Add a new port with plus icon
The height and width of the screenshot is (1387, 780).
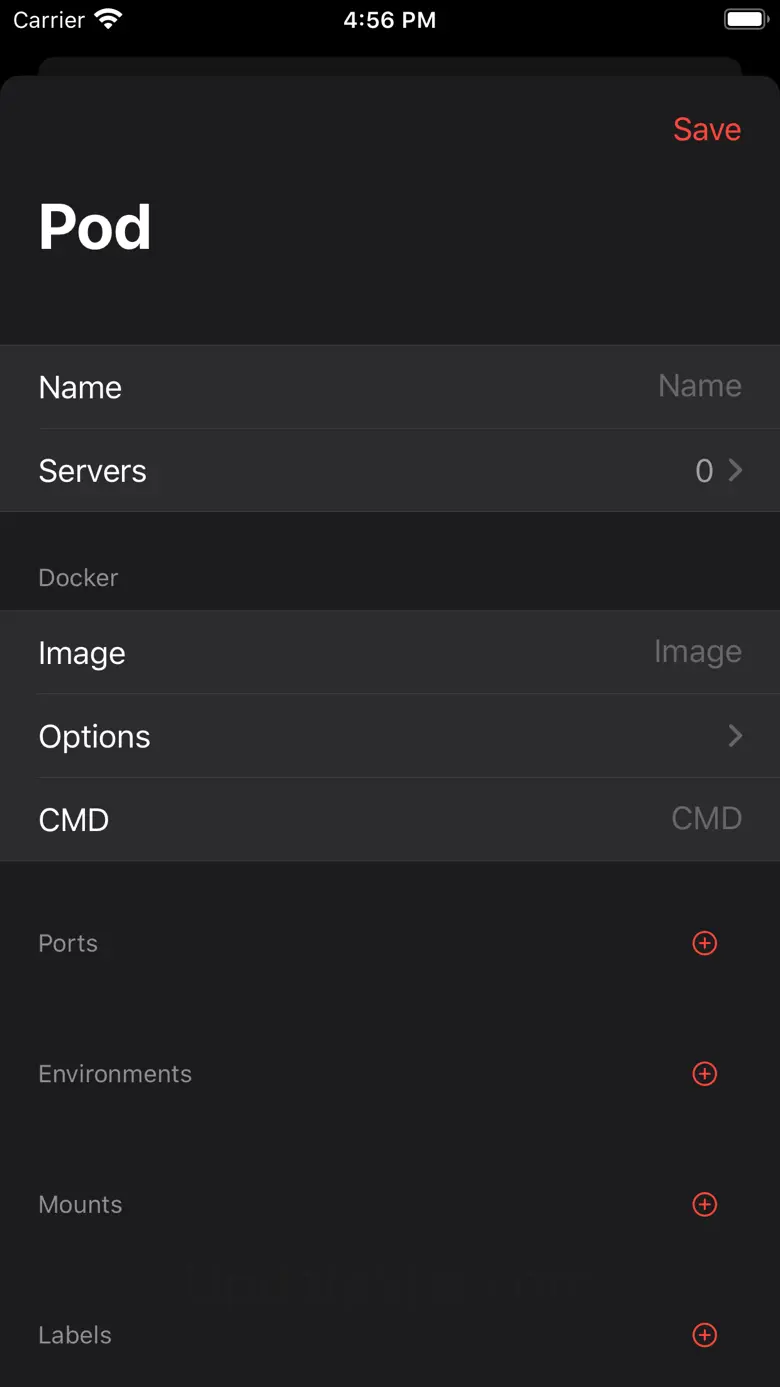click(x=705, y=943)
